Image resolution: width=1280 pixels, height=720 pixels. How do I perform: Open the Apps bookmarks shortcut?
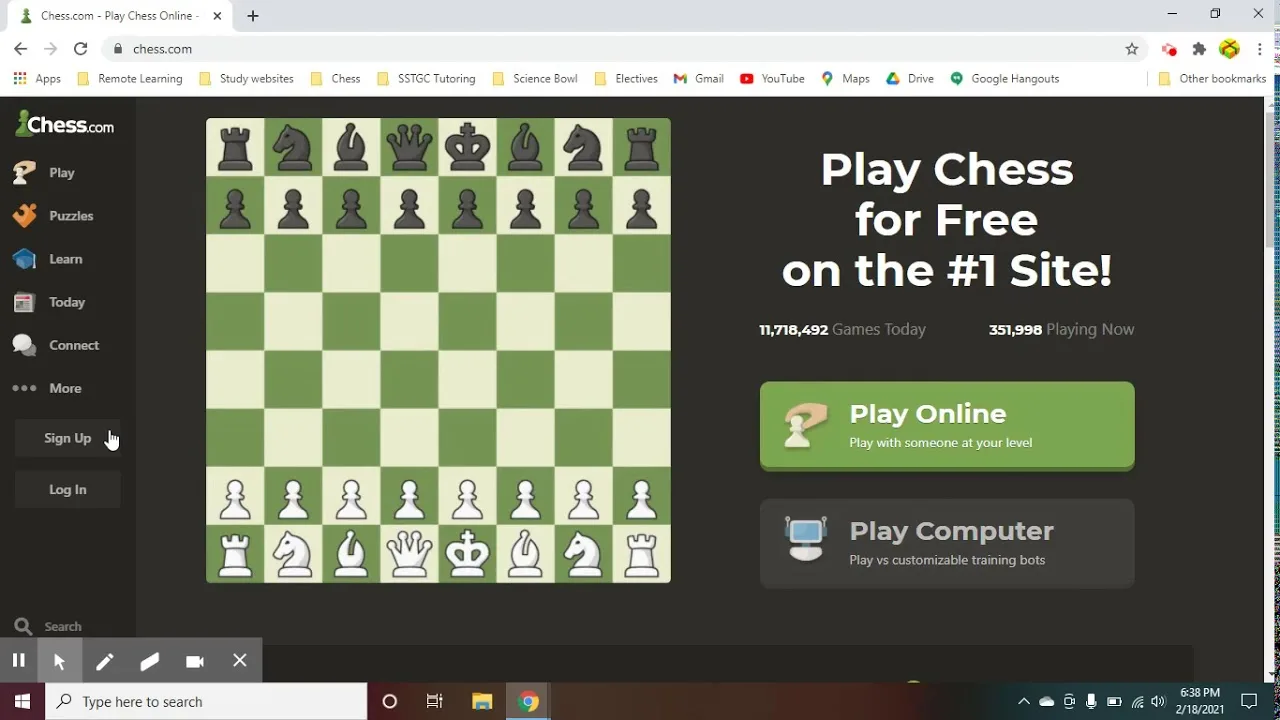[x=37, y=78]
